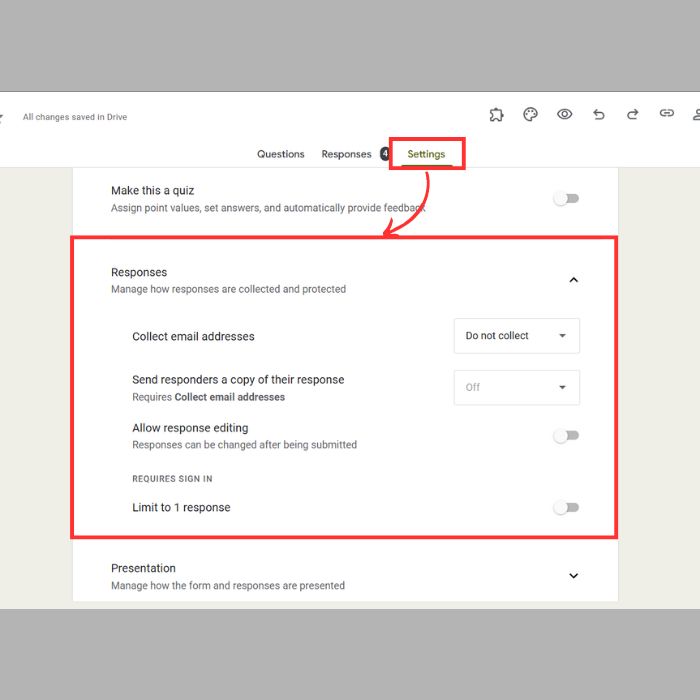Viewport: 700px width, 700px height.
Task: Click 'Responses can be changed after being submitted'
Action: click(x=245, y=445)
